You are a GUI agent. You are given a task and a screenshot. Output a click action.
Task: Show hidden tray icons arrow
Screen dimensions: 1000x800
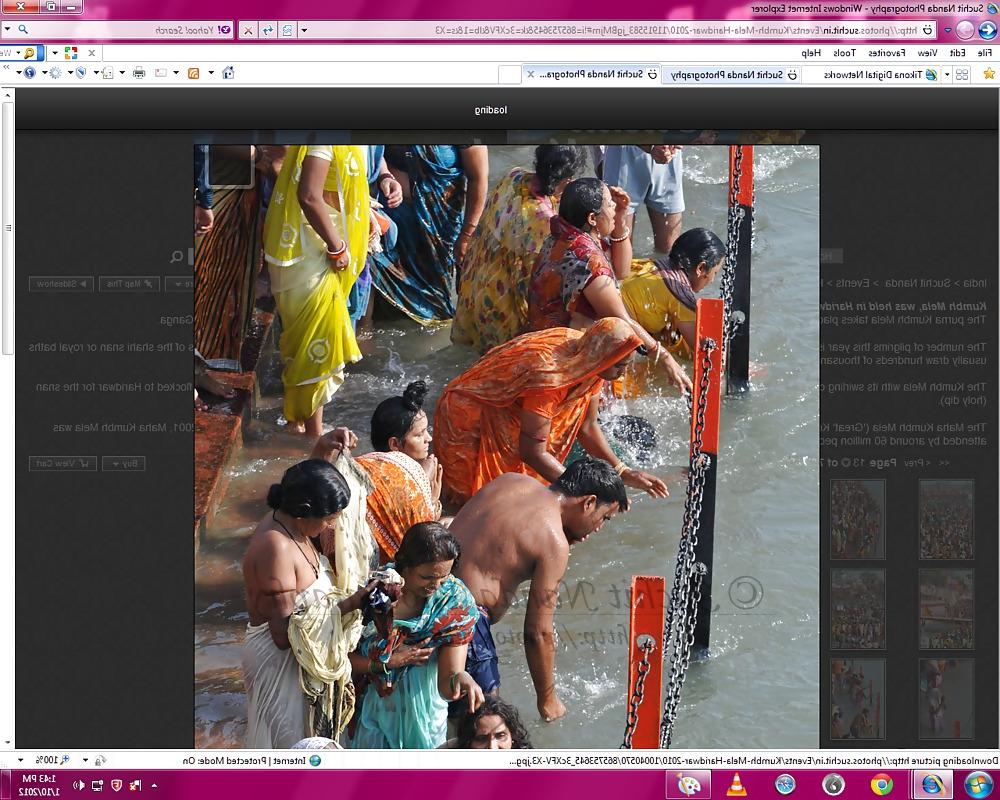coord(154,785)
